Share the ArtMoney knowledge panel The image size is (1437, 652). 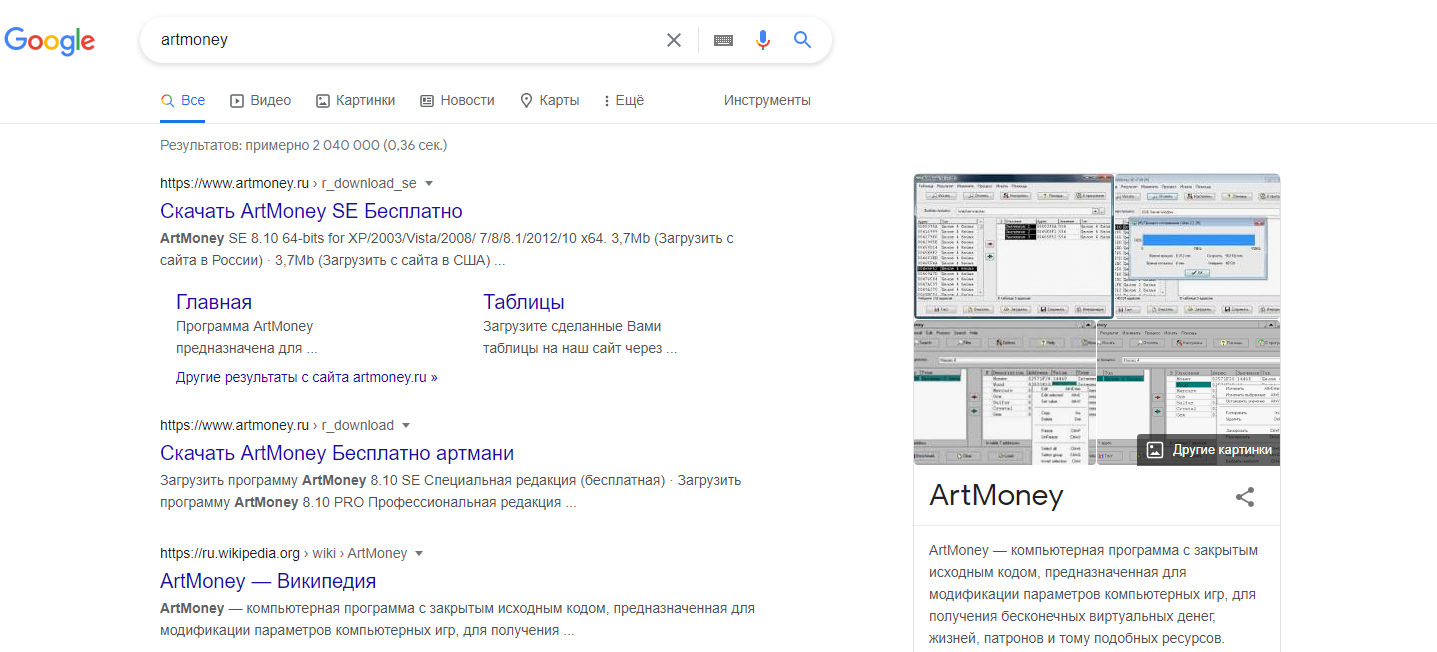tap(1245, 496)
